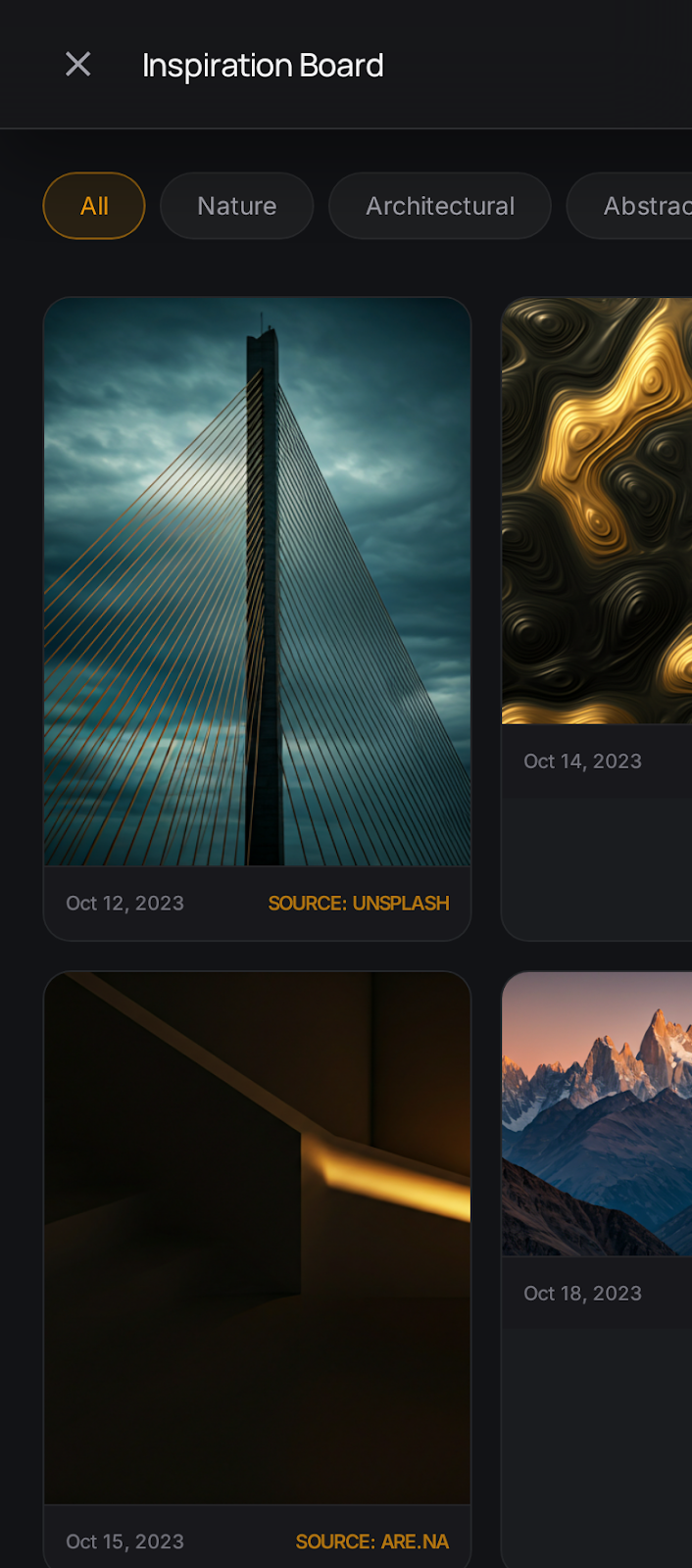Close the Inspiration Board with the X icon

coord(77,65)
